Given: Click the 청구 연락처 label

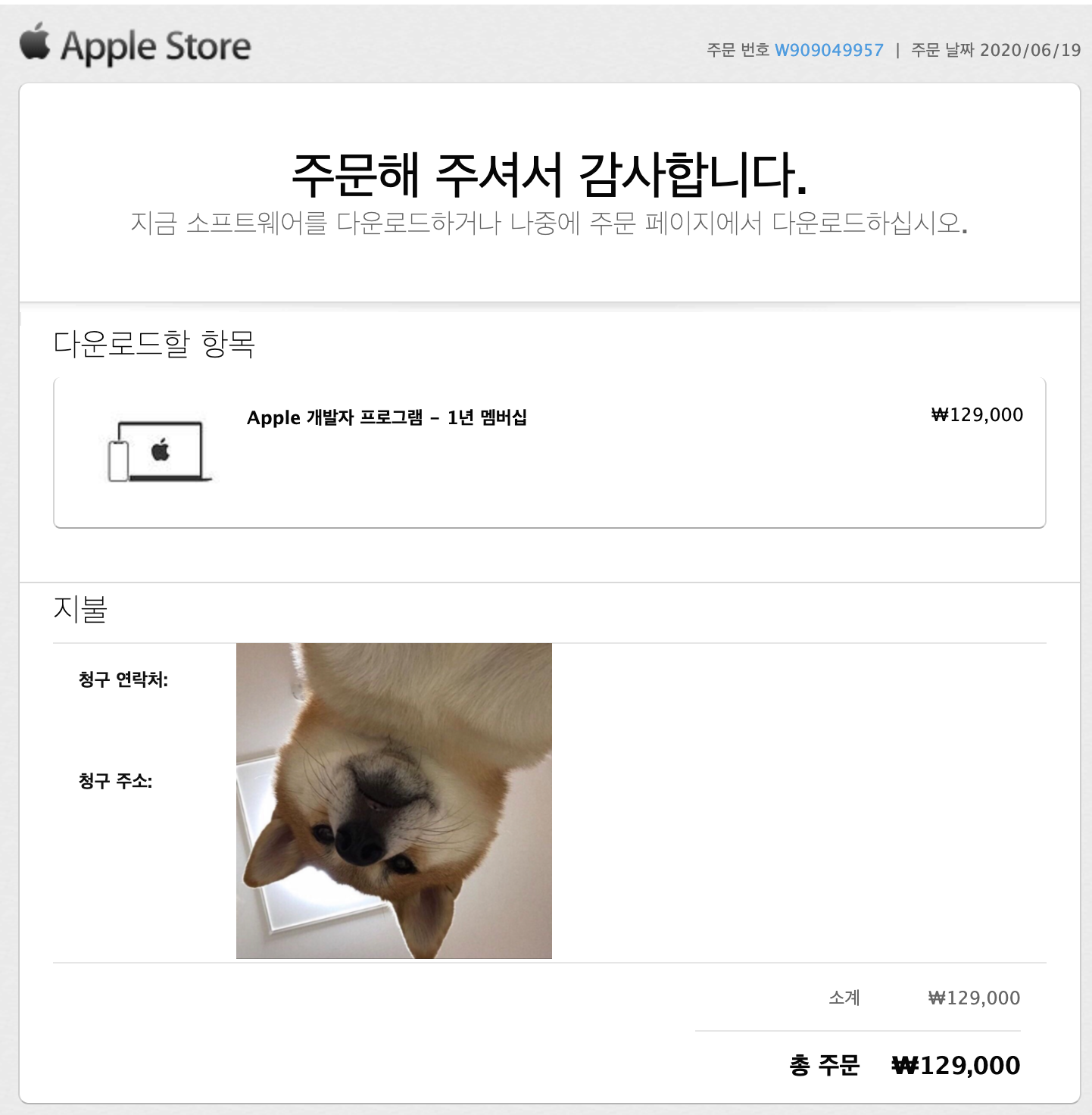Looking at the screenshot, I should coord(123,679).
